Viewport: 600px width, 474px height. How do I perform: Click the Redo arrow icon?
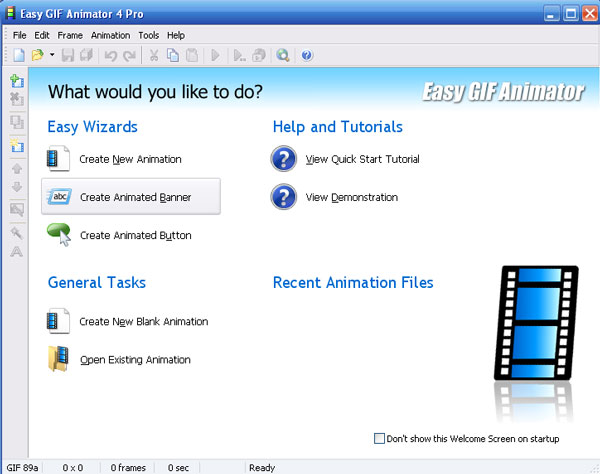point(129,56)
